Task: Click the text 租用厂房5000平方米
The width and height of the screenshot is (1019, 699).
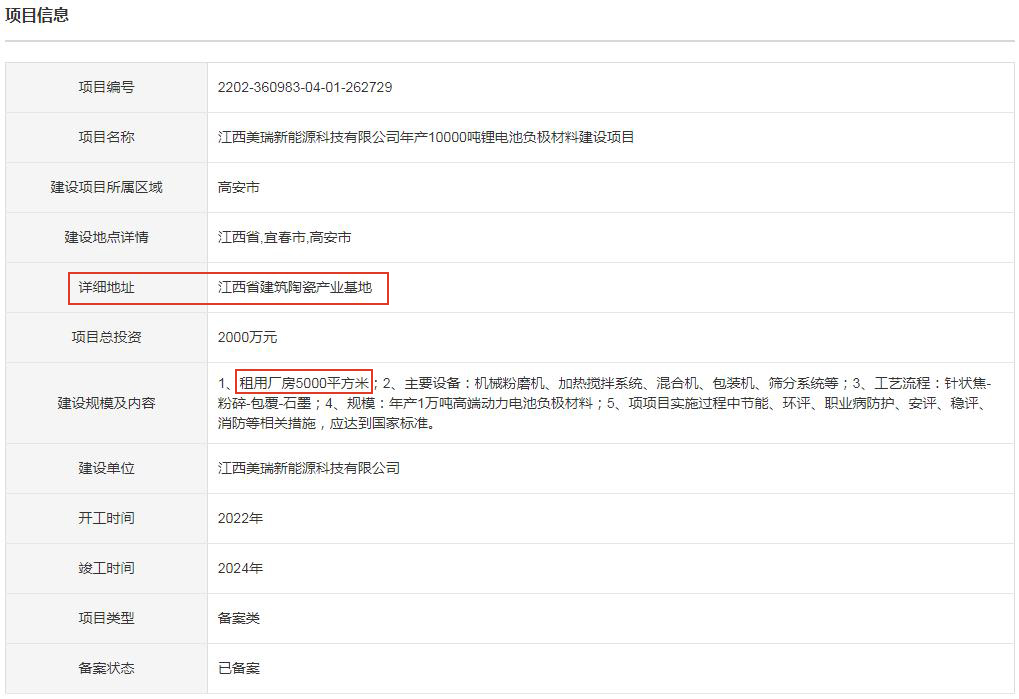Action: tap(304, 383)
